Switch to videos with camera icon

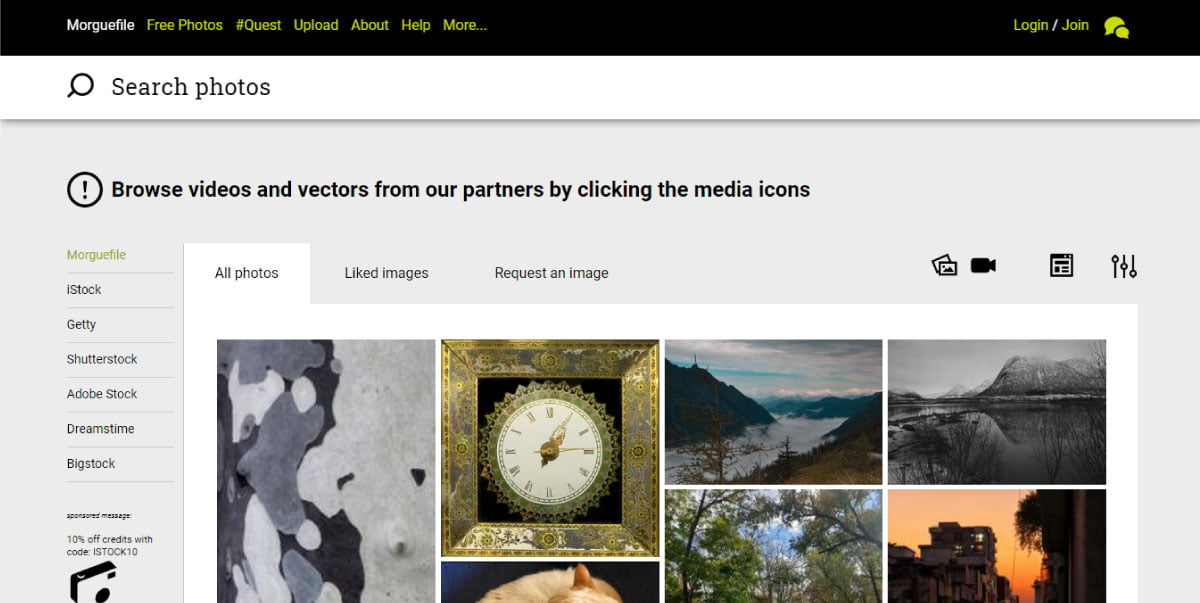(983, 265)
